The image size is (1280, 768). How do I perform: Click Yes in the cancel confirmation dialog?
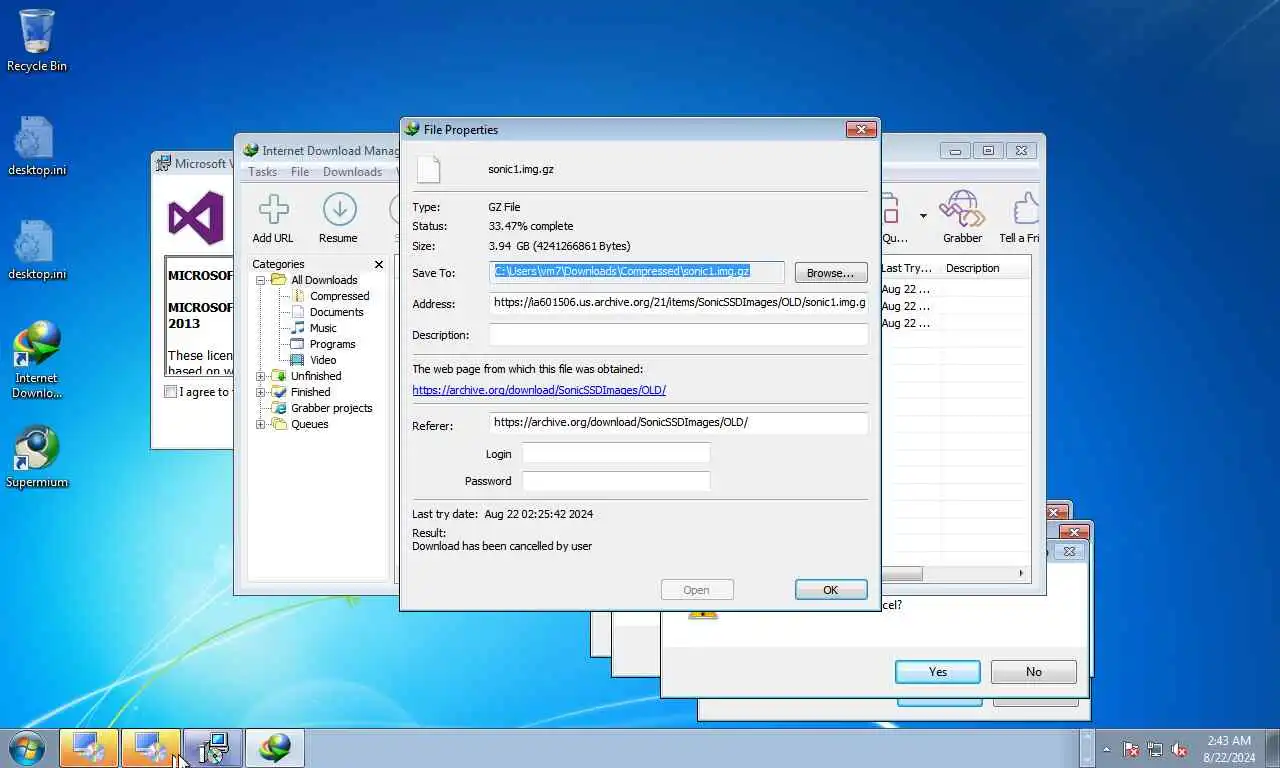(938, 672)
